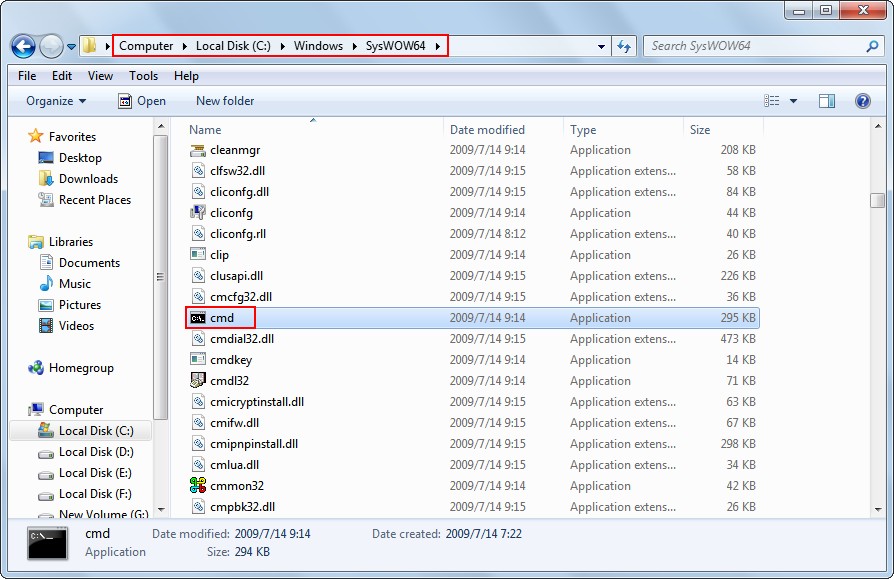Screen dimensions: 894x579
Task: Open the File menu
Action: coord(27,76)
